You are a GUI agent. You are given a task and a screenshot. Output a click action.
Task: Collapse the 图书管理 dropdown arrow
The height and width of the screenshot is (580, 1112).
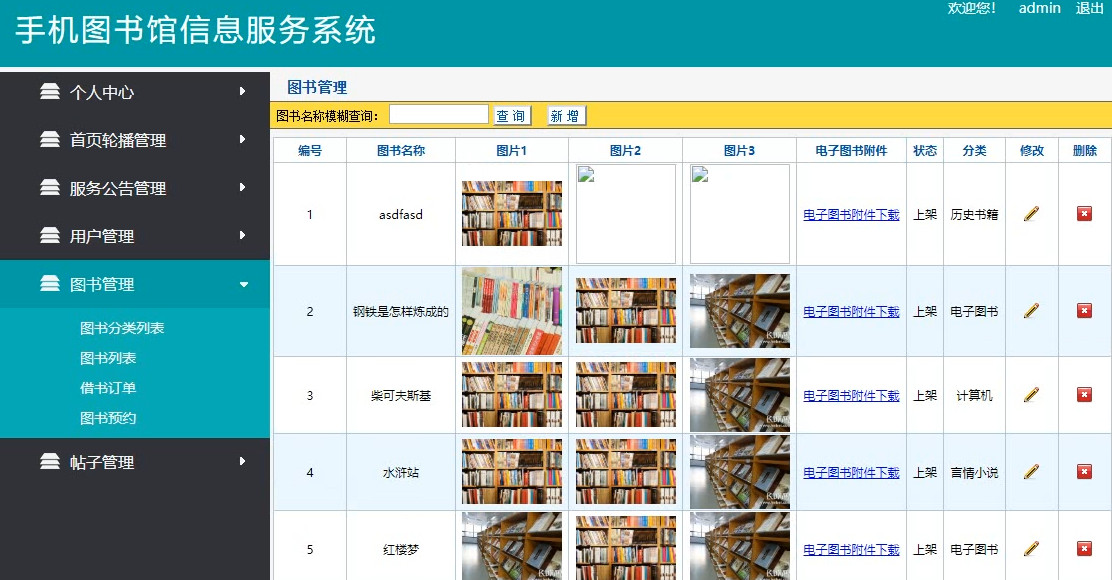243,284
